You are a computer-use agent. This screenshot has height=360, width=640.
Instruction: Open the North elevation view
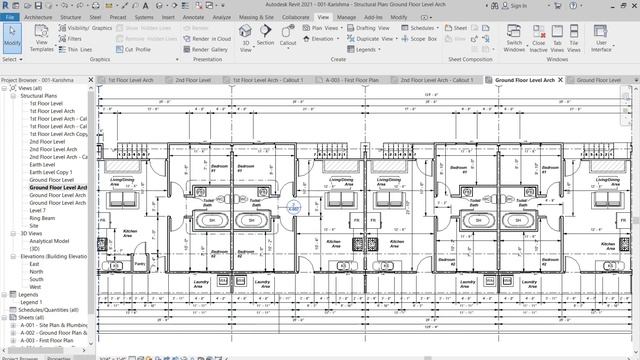[x=36, y=272]
